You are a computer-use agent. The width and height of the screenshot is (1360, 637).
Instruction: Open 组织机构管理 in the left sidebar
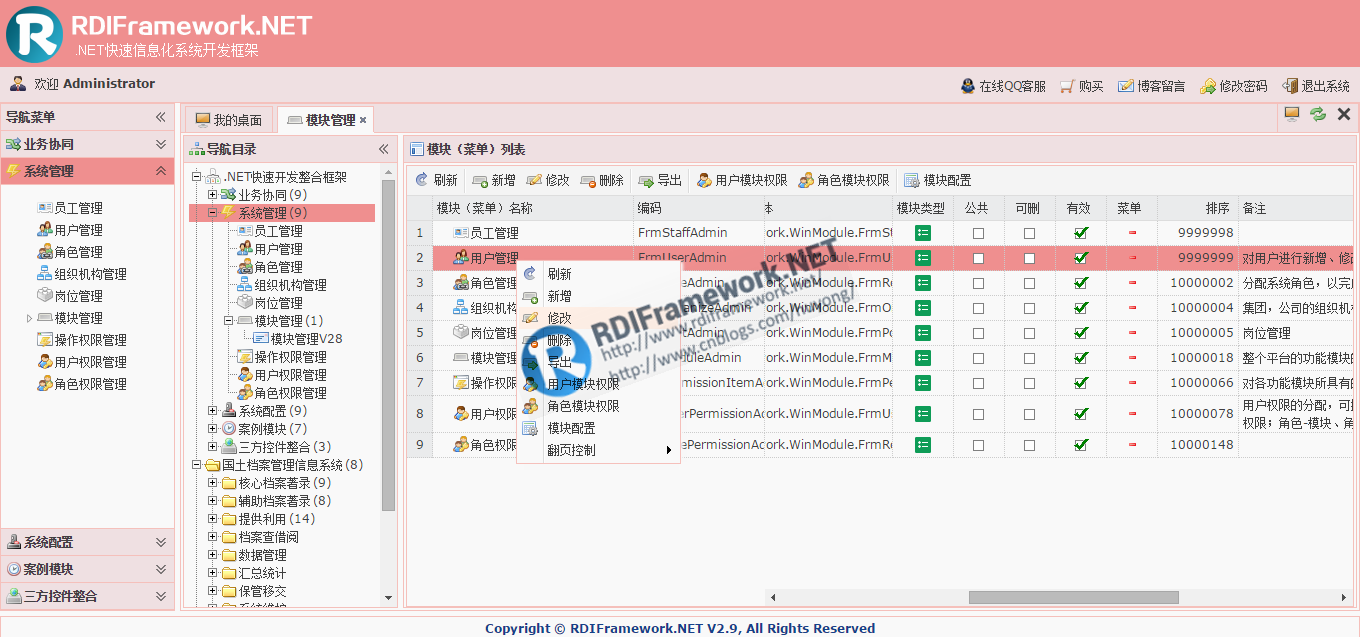tap(82, 274)
